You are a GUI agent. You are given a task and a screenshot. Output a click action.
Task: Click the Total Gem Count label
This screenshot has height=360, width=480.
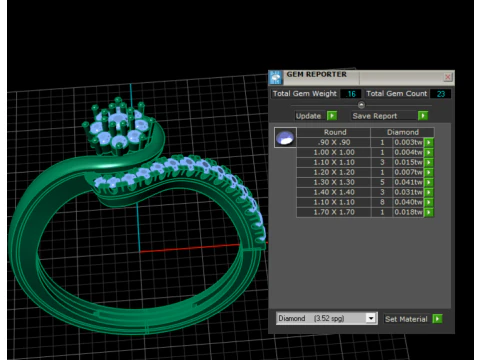[x=396, y=94]
